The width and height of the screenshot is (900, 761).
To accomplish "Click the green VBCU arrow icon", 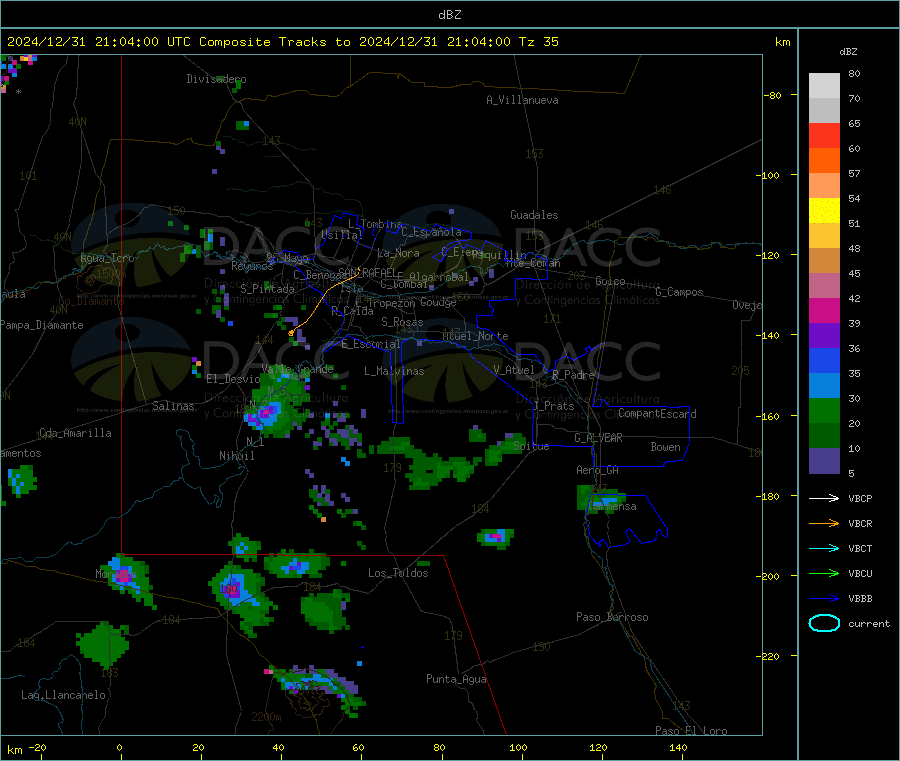I will pos(824,573).
